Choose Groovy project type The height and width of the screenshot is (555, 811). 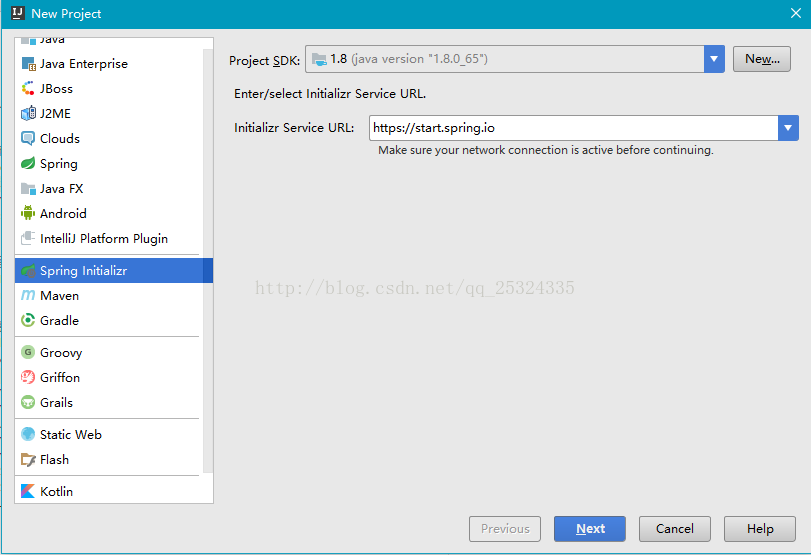point(109,352)
